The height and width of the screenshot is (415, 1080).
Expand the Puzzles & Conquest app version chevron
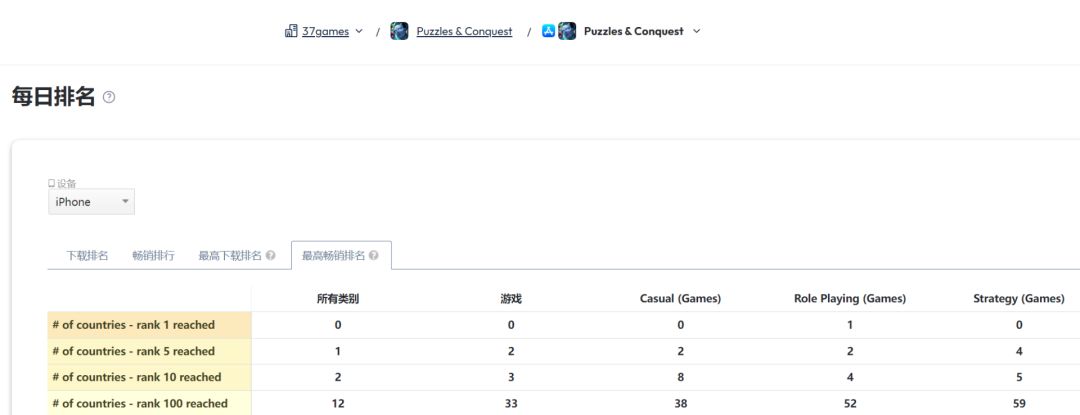[x=696, y=31]
